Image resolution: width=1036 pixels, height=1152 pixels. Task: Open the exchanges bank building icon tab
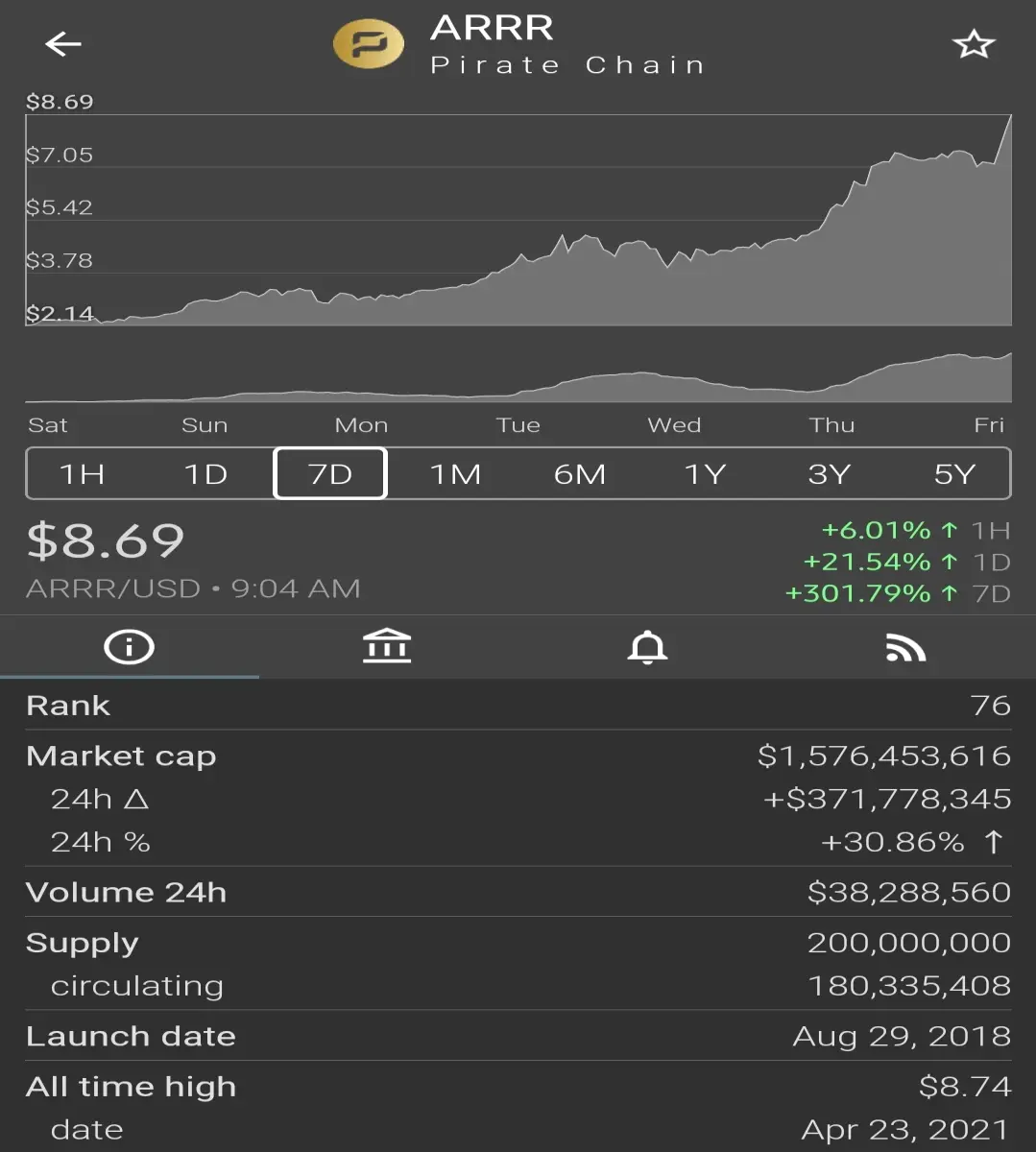point(387,647)
